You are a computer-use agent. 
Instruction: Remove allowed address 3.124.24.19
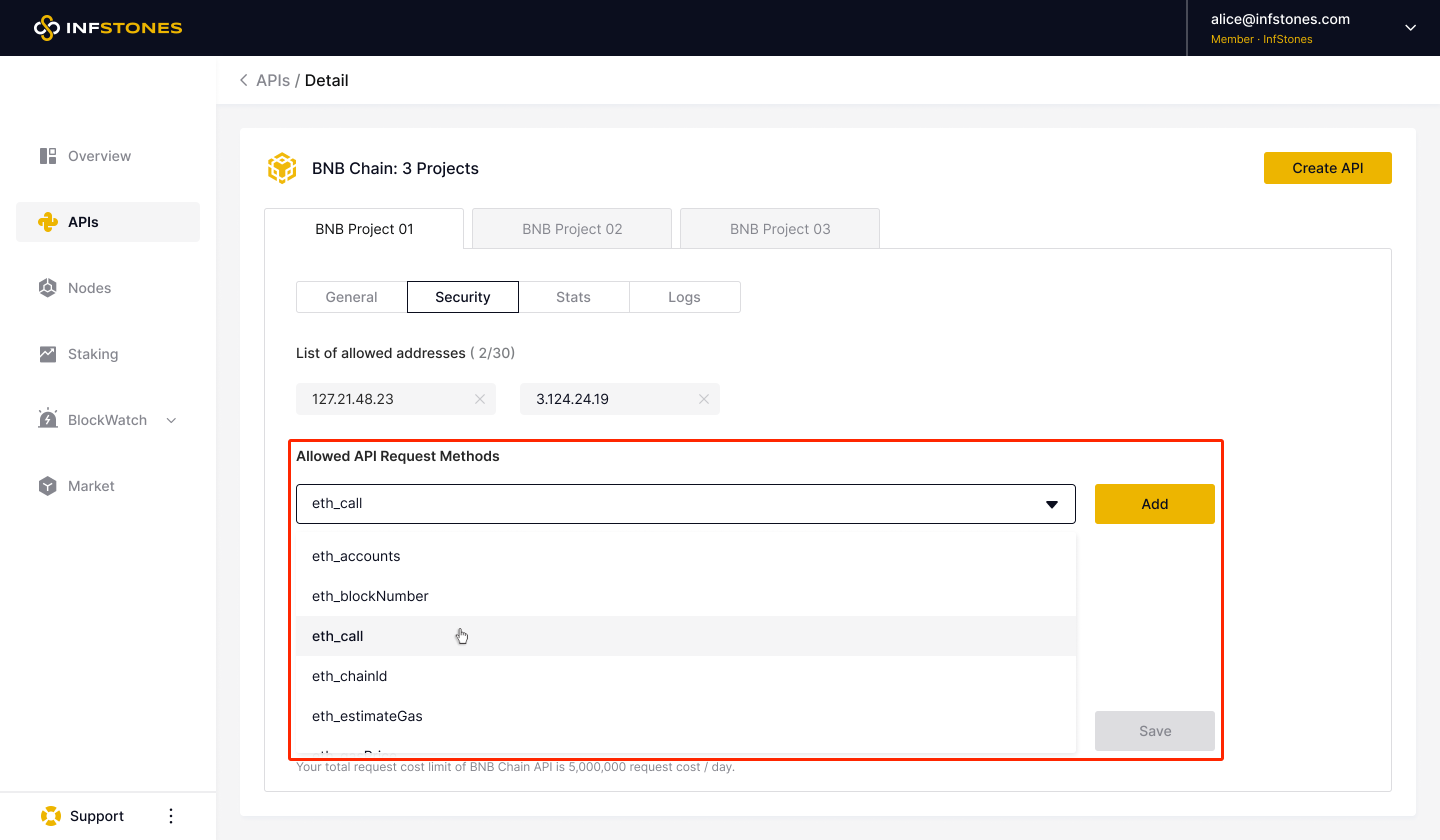[x=704, y=399]
